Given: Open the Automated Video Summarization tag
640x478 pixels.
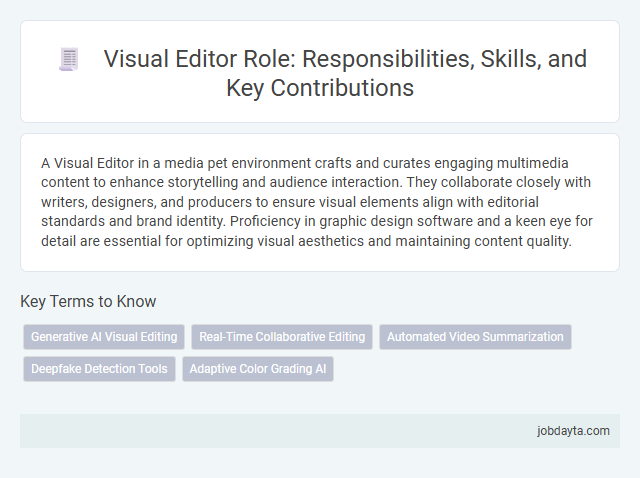Looking at the screenshot, I should [x=475, y=337].
